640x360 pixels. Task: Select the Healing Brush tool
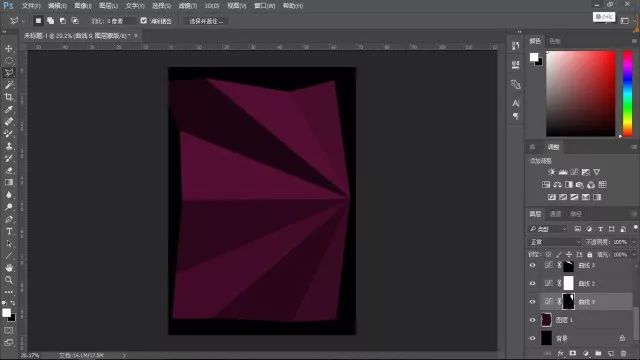(x=9, y=121)
